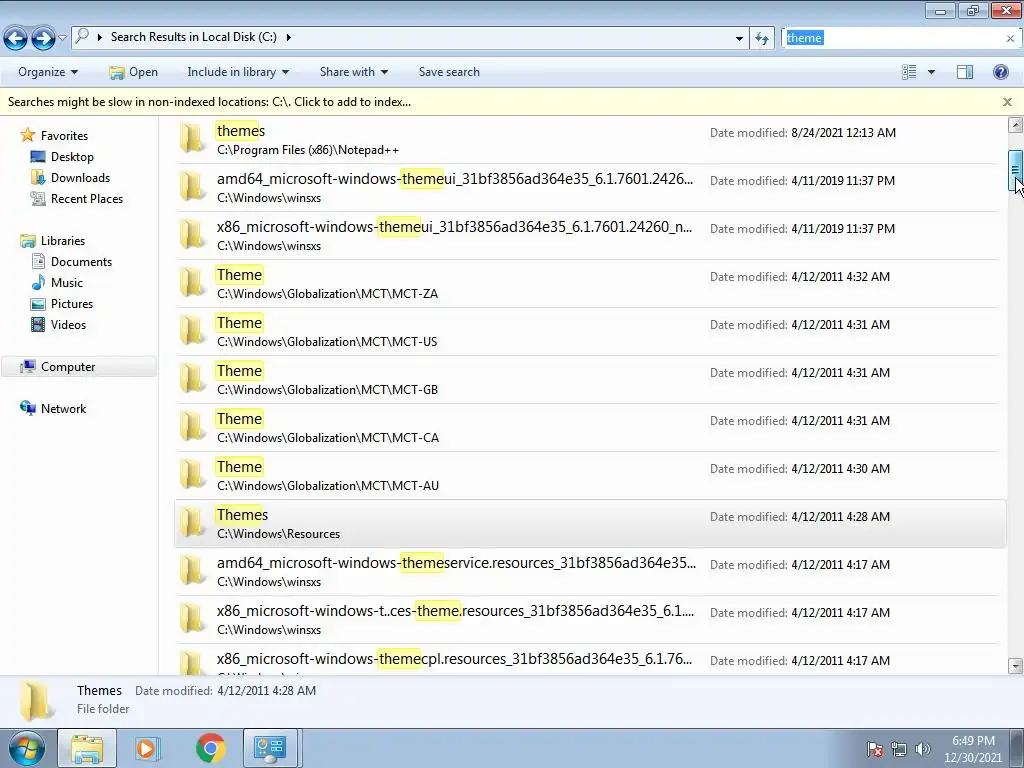Image resolution: width=1024 pixels, height=768 pixels.
Task: Open the Videos library
Action: point(68,325)
